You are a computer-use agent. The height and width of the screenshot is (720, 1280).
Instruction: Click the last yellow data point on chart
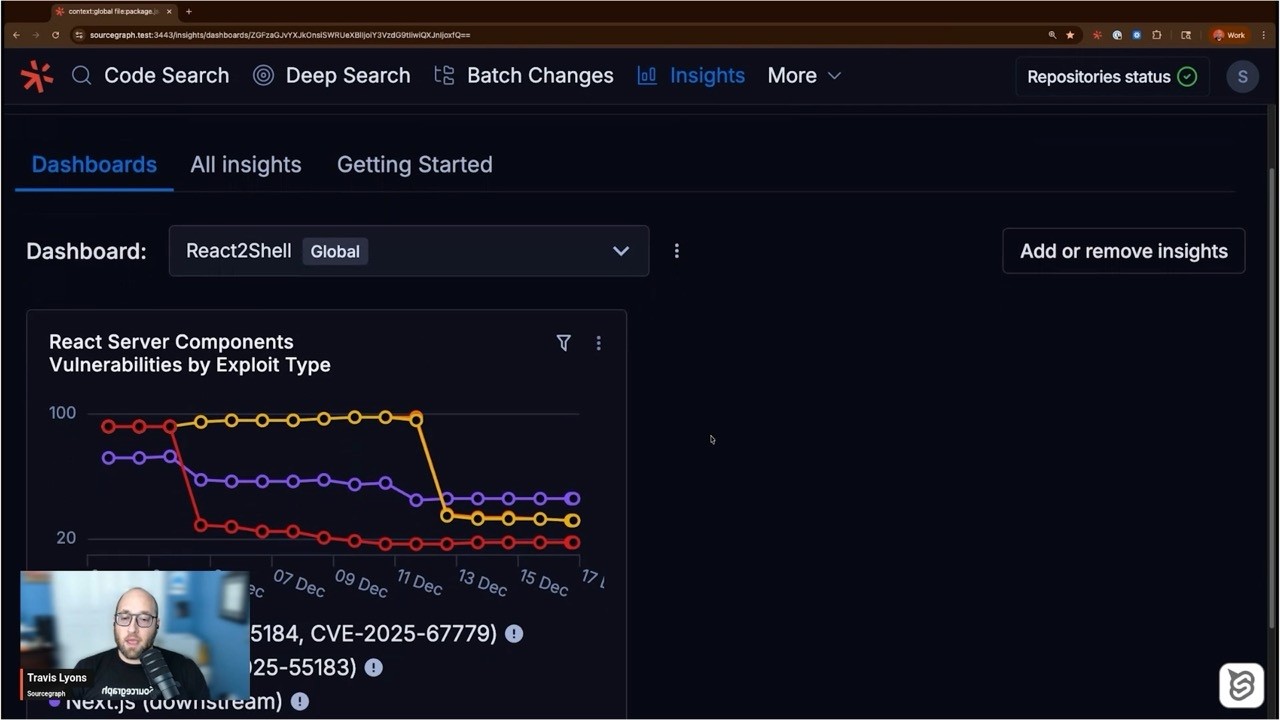pyautogui.click(x=572, y=520)
